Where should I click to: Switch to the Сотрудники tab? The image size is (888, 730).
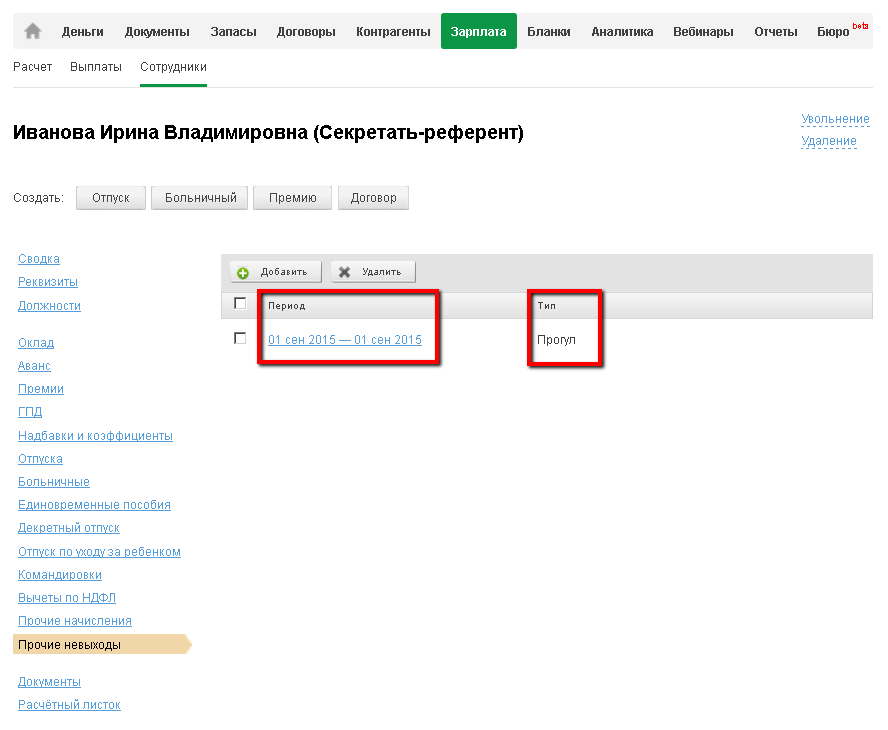tap(173, 67)
